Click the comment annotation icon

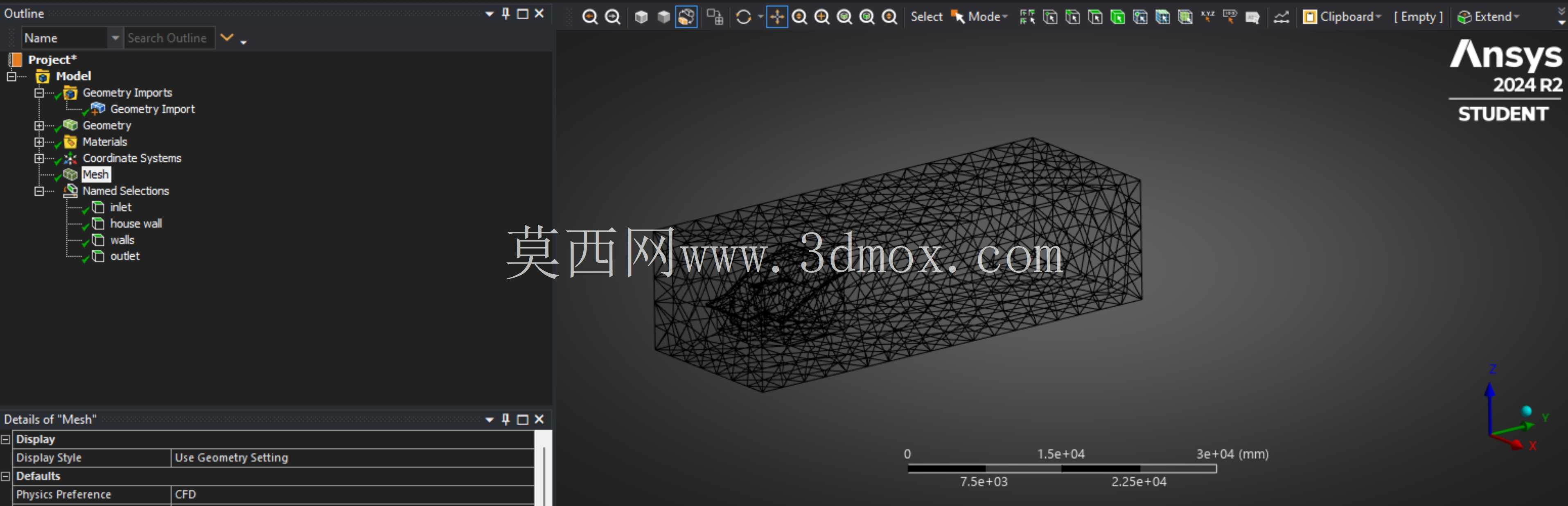tap(1252, 17)
